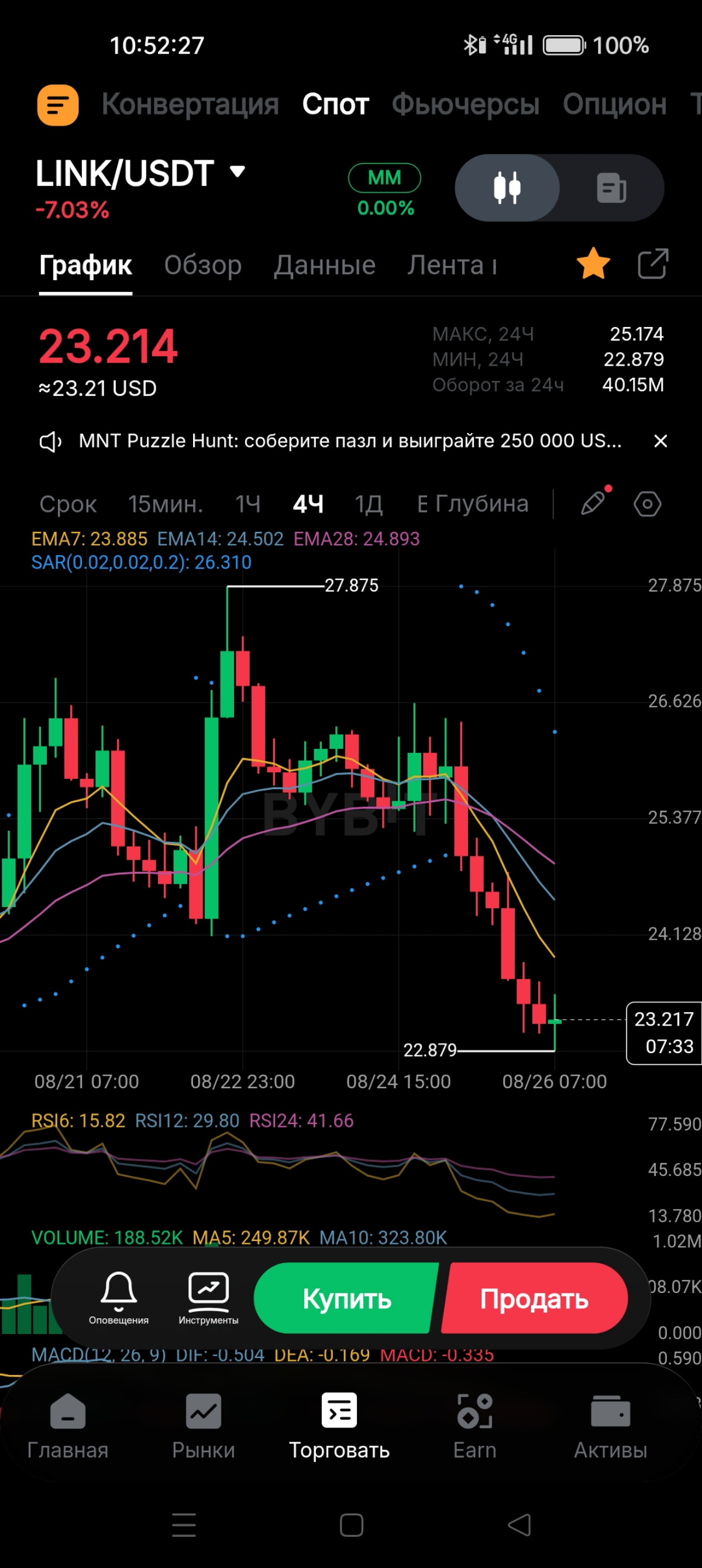This screenshot has width=702, height=1568.
Task: Tap the EMA28: 24.893 indicator label
Action: [x=357, y=539]
